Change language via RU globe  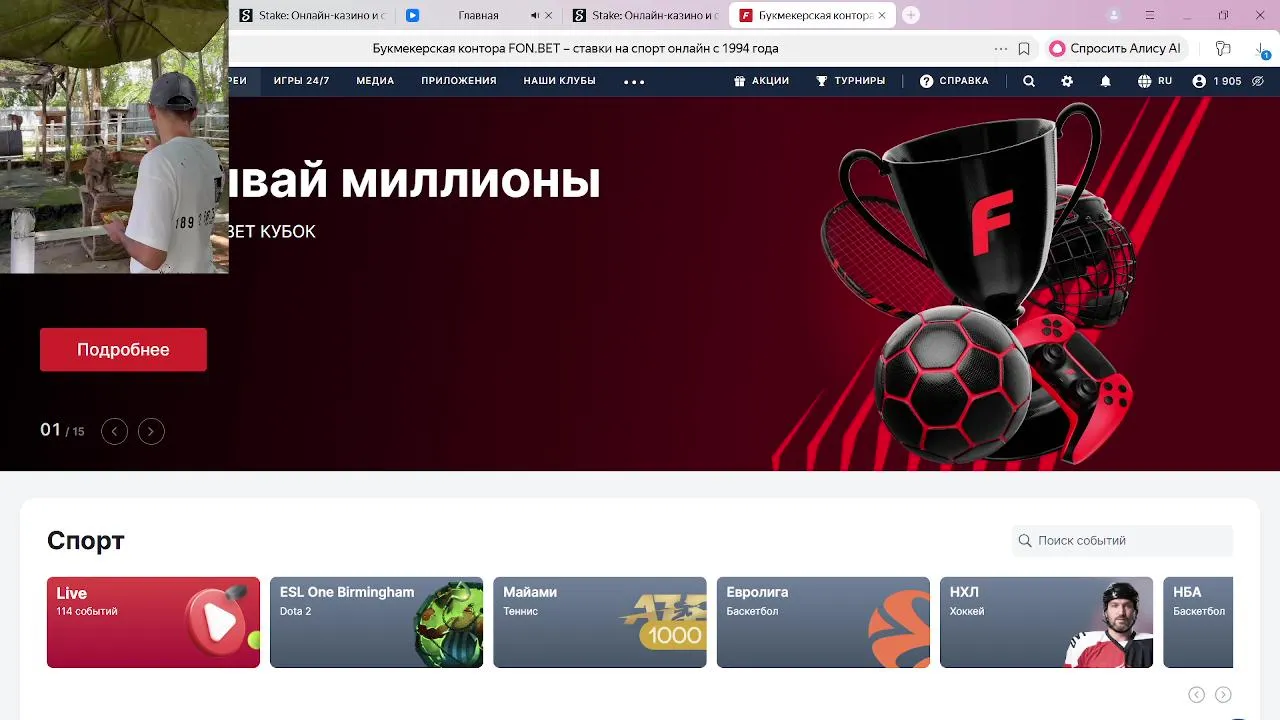pyautogui.click(x=1155, y=81)
